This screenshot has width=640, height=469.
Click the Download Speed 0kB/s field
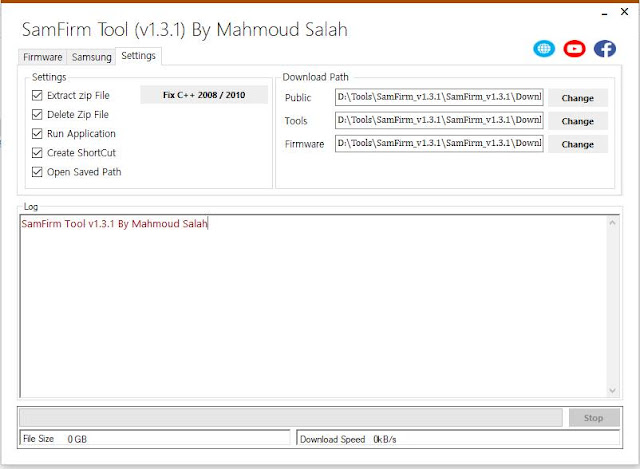(x=458, y=439)
